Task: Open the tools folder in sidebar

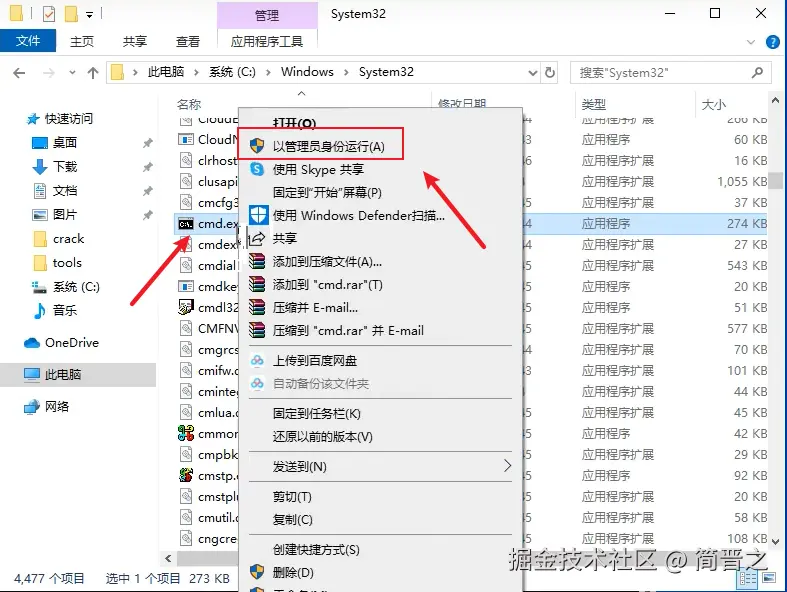Action: click(67, 263)
